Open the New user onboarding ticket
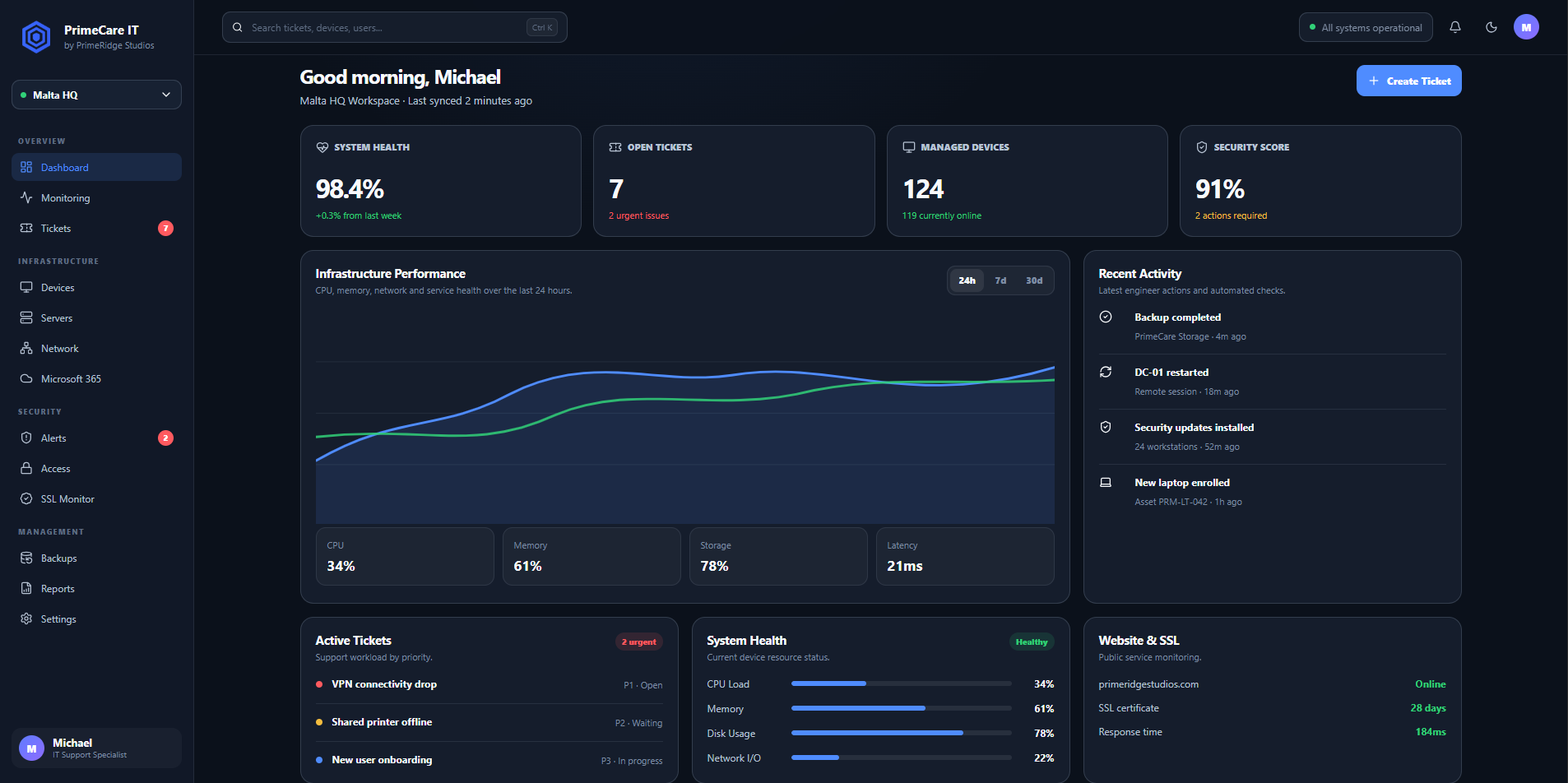 (x=489, y=760)
